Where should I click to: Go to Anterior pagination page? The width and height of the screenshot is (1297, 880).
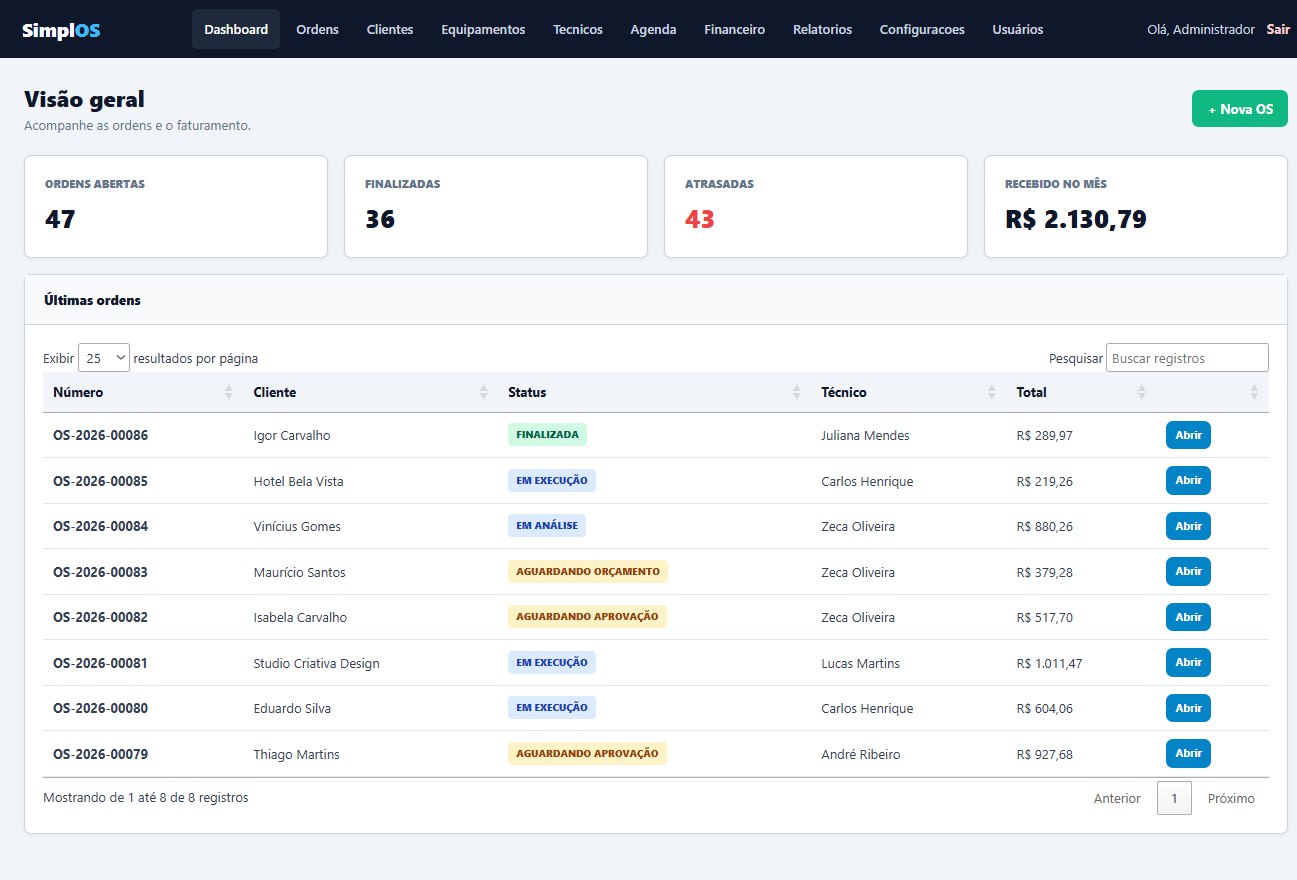(1117, 798)
